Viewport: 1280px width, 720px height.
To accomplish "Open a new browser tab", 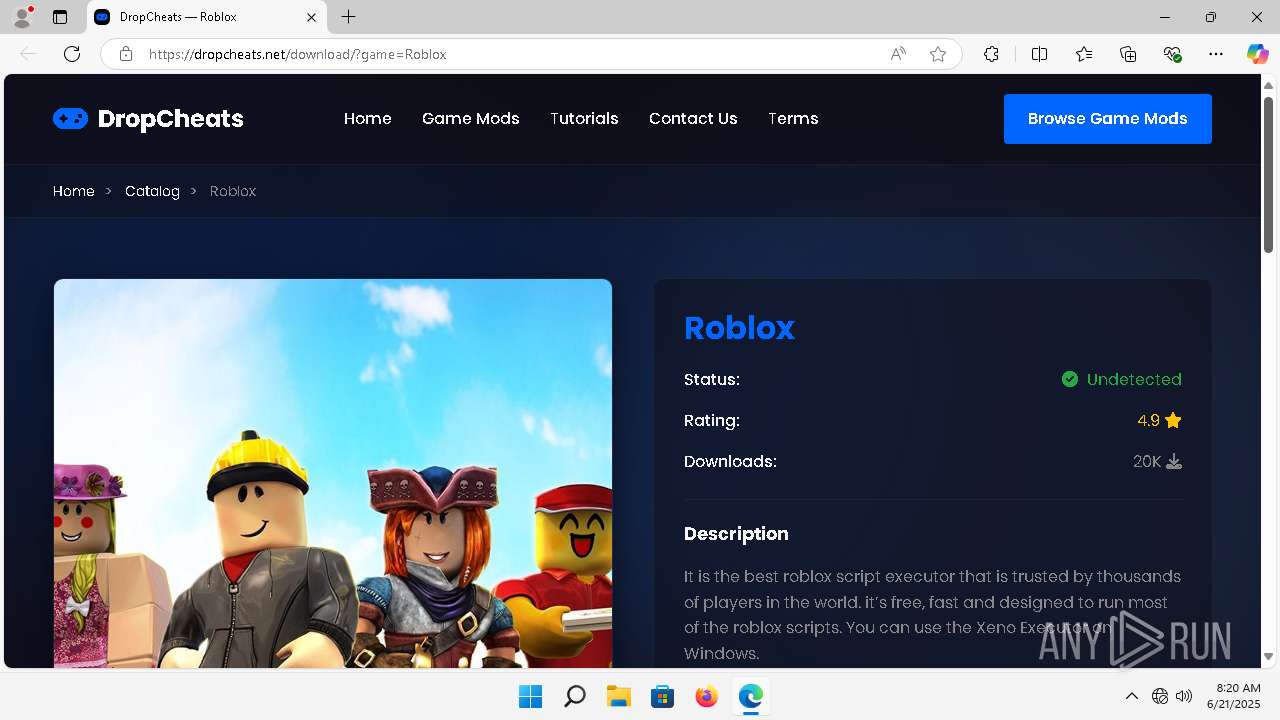I will pos(348,17).
